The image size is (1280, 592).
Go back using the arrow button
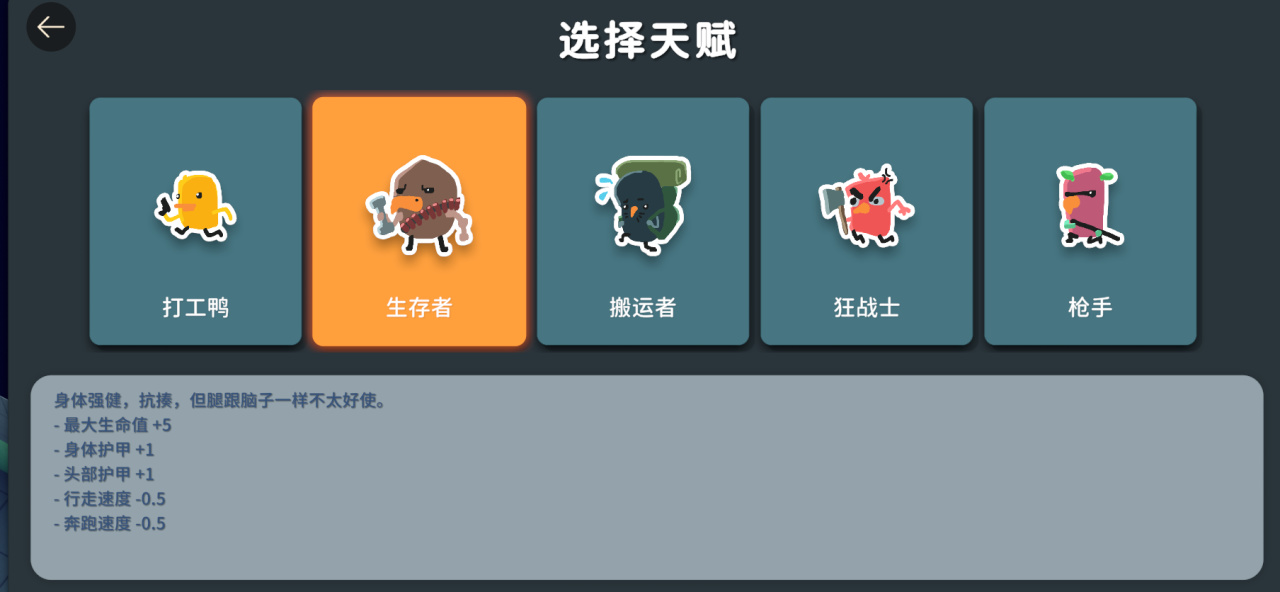[x=50, y=27]
